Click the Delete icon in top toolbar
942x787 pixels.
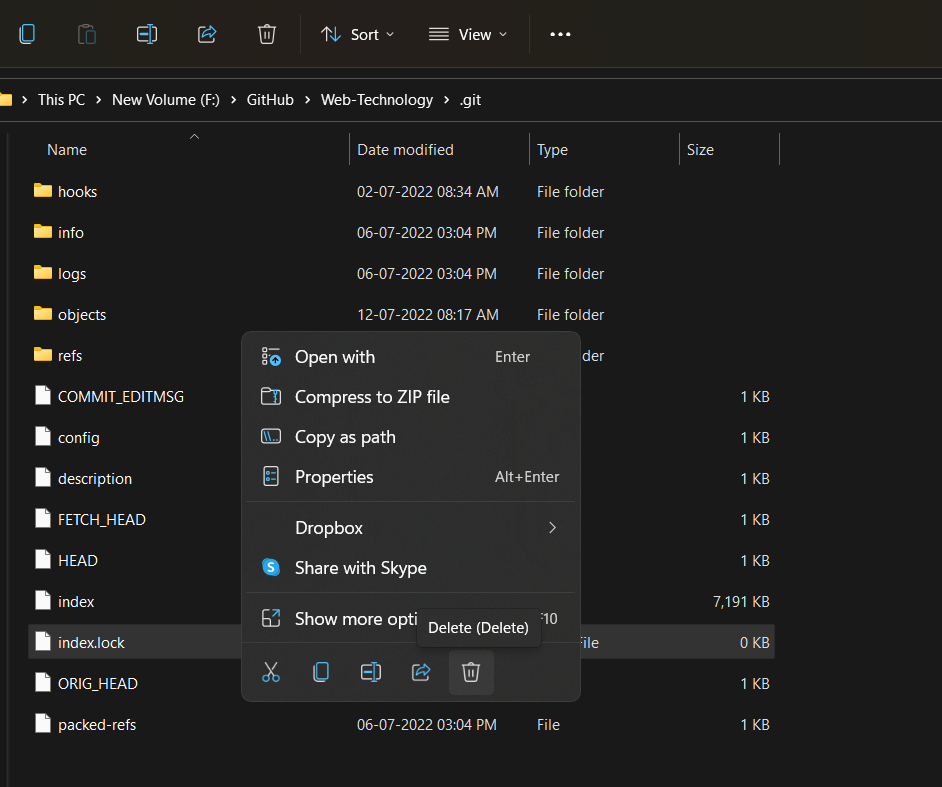coord(267,34)
